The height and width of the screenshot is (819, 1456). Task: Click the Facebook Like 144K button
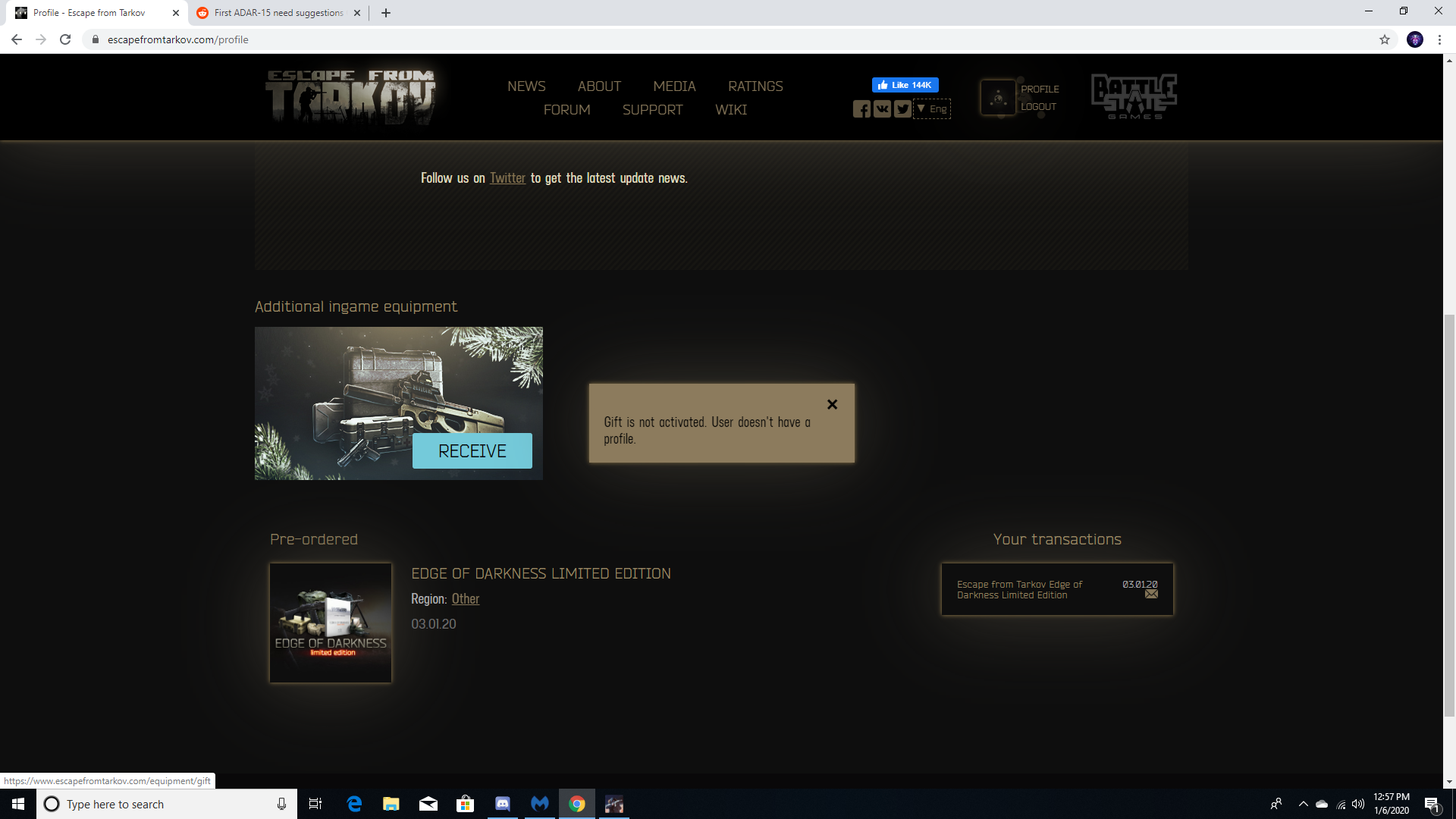click(x=905, y=85)
